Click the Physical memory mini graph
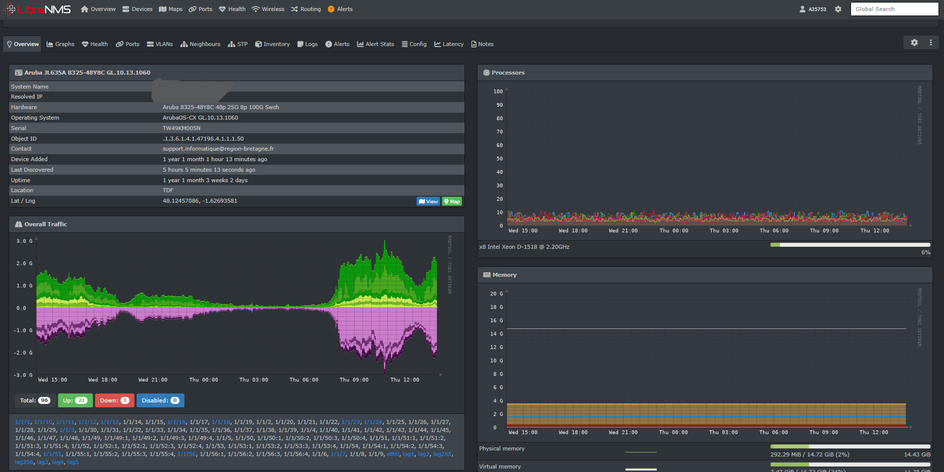Viewport: 944px width, 472px height. click(641, 451)
